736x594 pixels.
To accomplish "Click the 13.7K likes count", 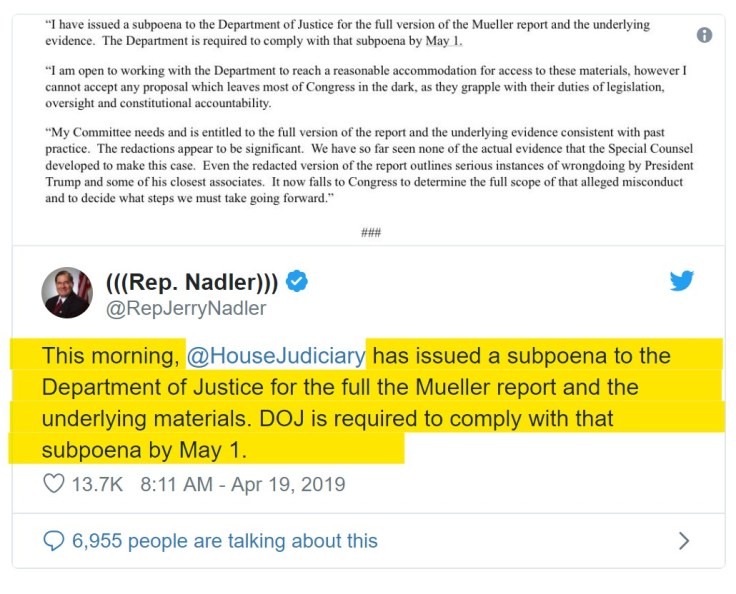I will 97,485.
